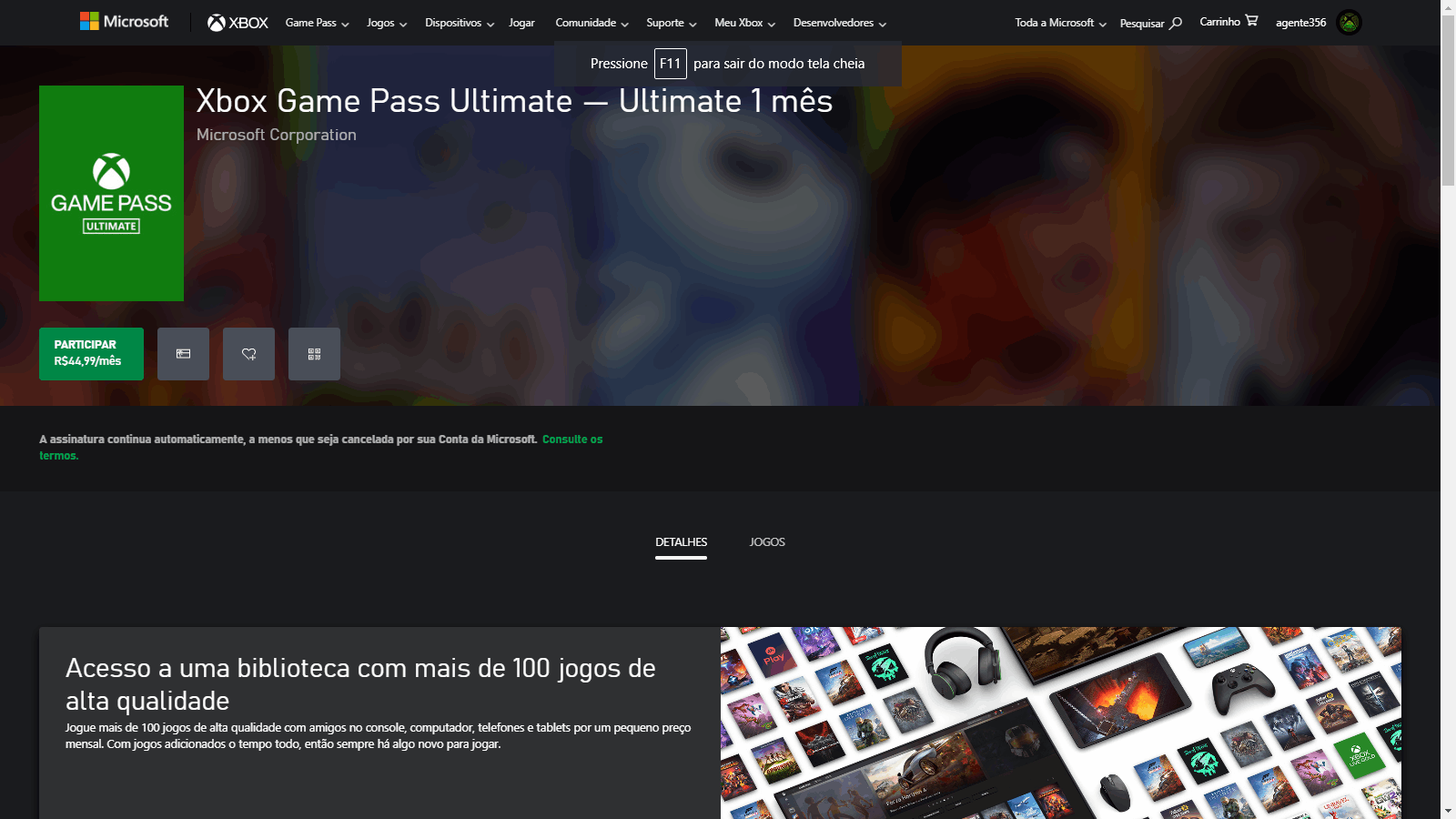Image resolution: width=1456 pixels, height=819 pixels.
Task: Click the gift card redeem icon button
Action: pyautogui.click(x=183, y=354)
